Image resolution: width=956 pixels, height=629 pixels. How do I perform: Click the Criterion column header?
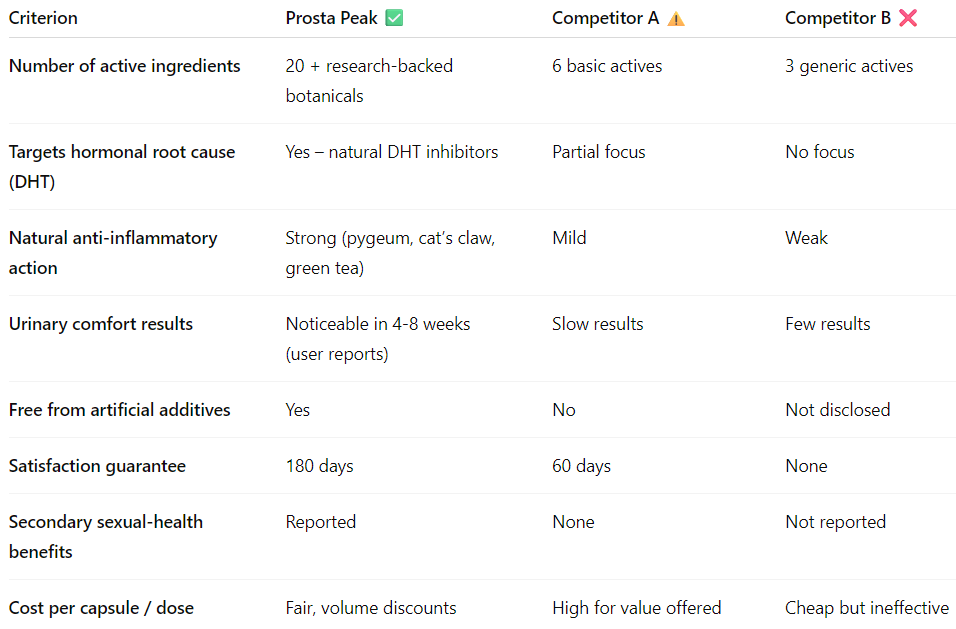click(x=43, y=18)
